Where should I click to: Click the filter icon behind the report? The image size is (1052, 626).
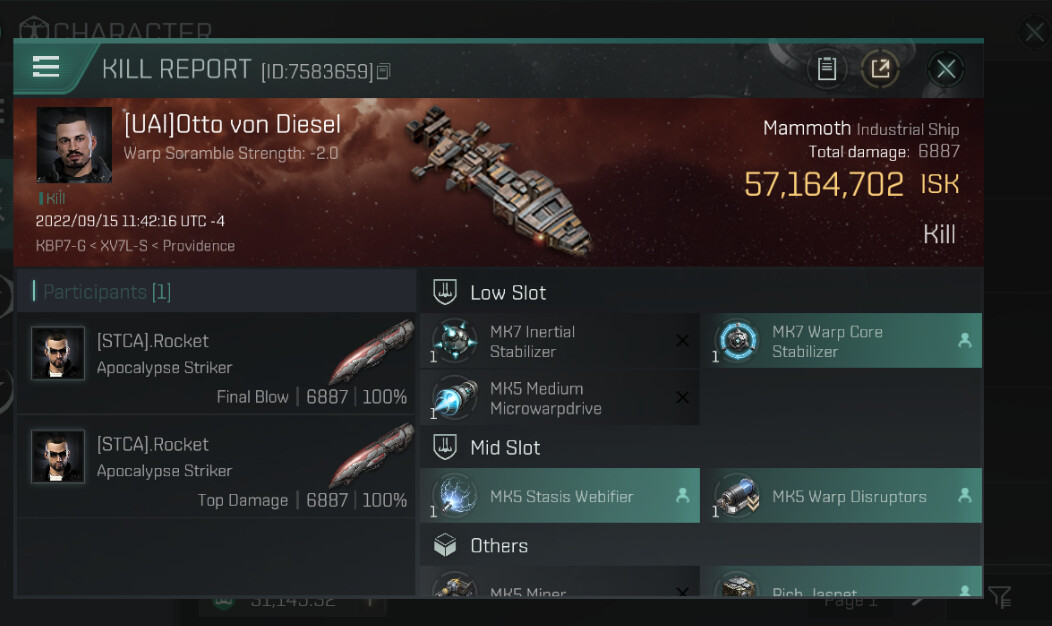(1000, 597)
